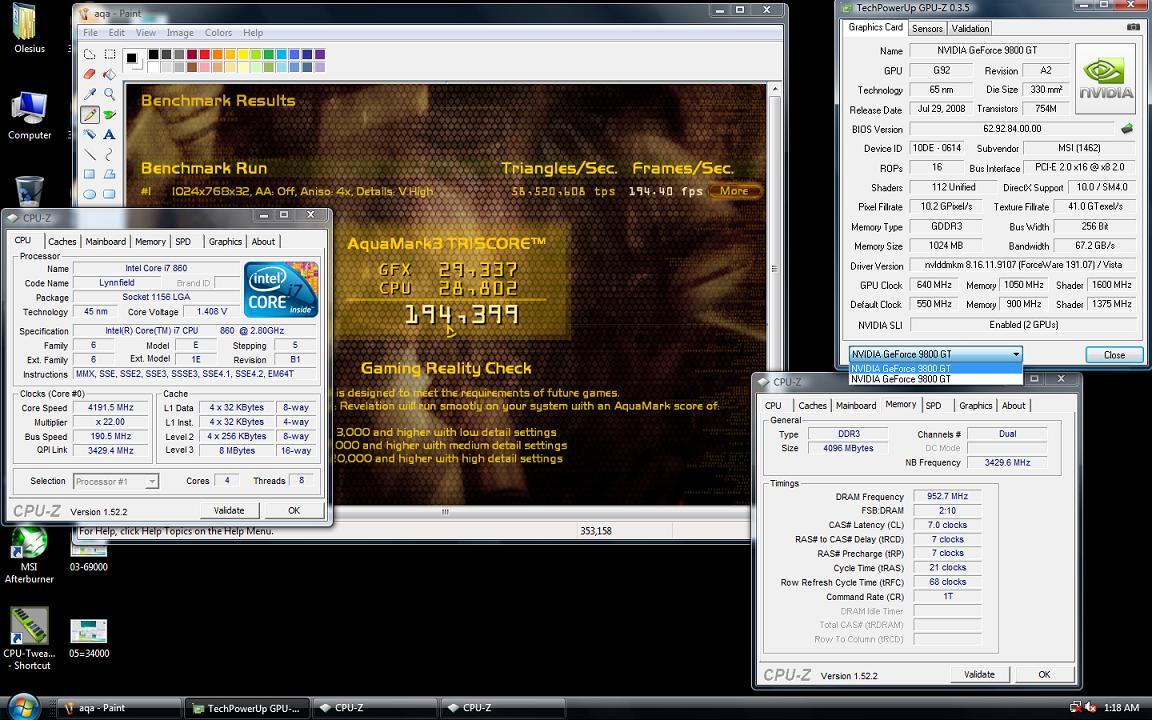Open the File menu in Paint
Viewport: 1152px width, 720px height.
(90, 32)
